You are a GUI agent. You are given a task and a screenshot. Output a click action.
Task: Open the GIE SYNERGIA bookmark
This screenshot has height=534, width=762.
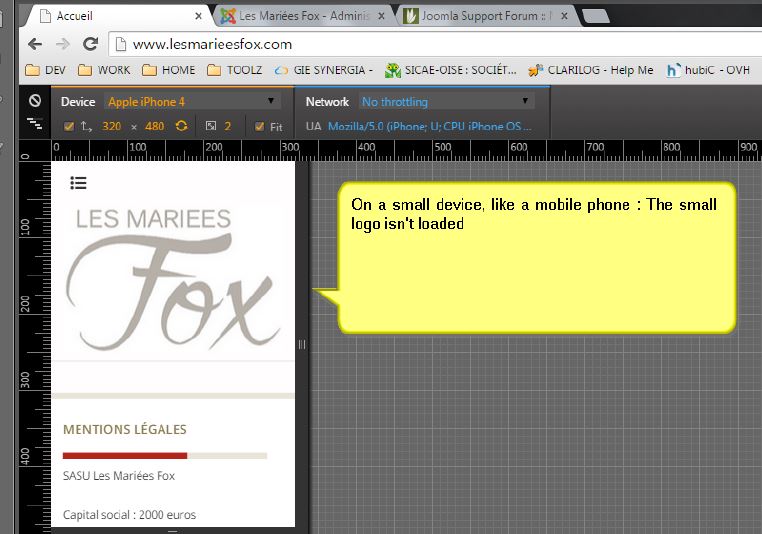pos(323,70)
